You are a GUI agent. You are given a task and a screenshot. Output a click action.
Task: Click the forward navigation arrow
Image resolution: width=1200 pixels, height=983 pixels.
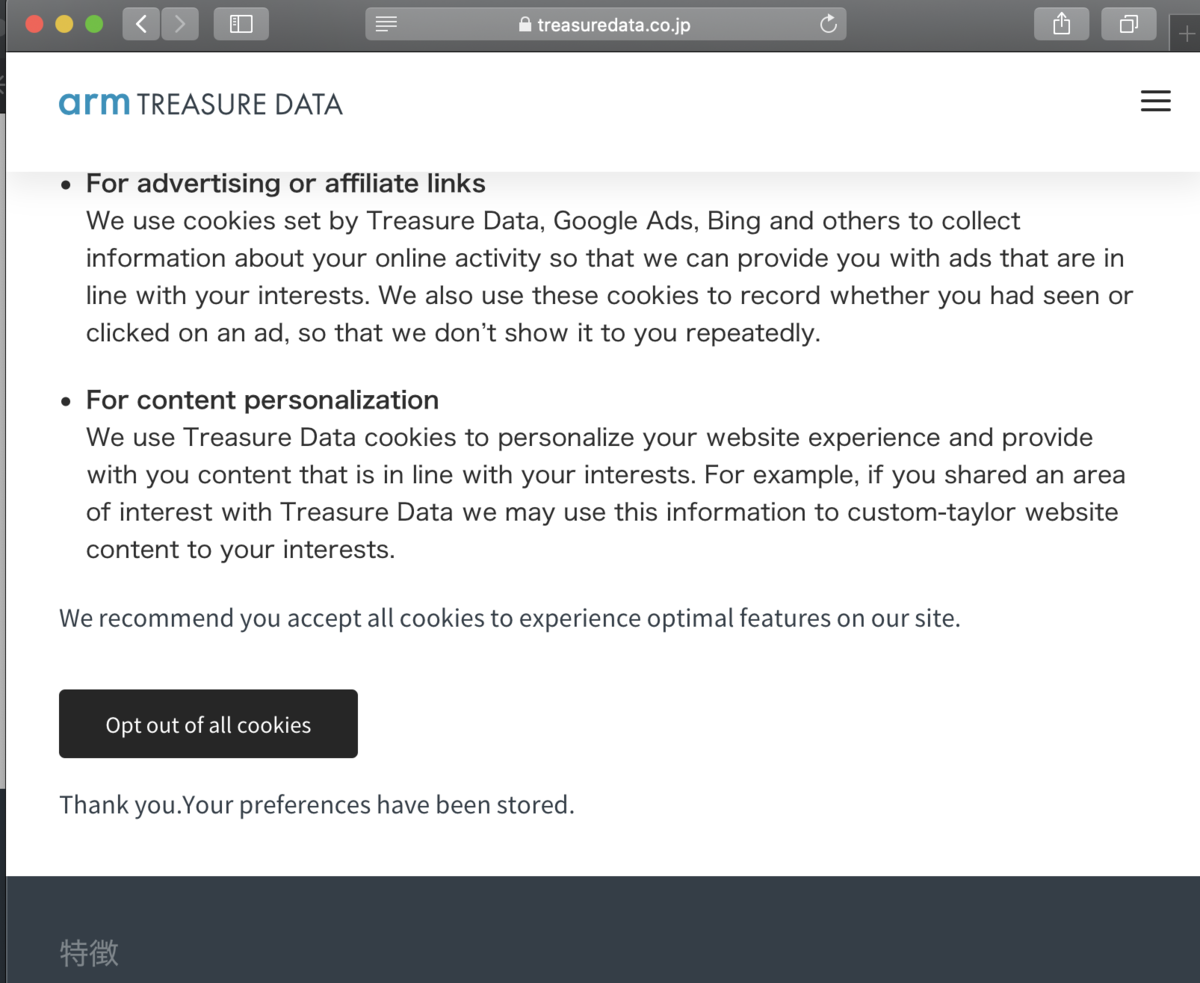(x=179, y=24)
